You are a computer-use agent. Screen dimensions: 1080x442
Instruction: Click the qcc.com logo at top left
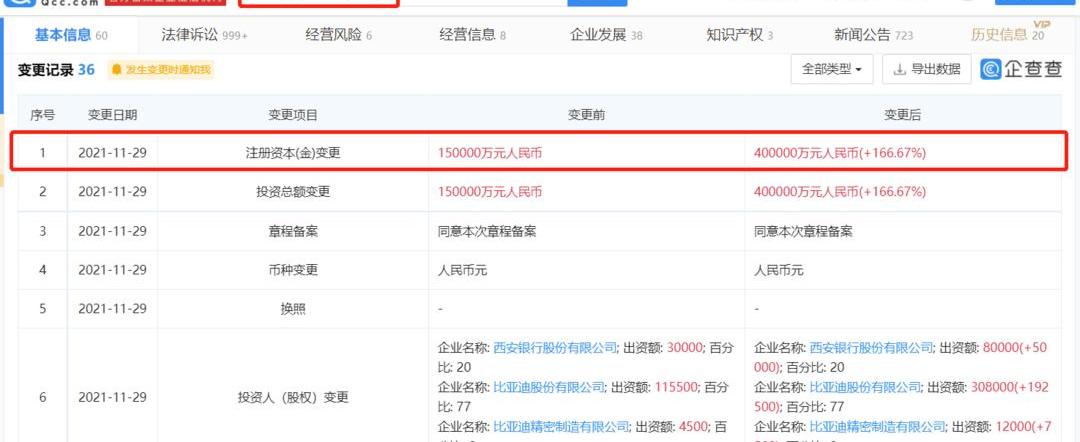52,2
